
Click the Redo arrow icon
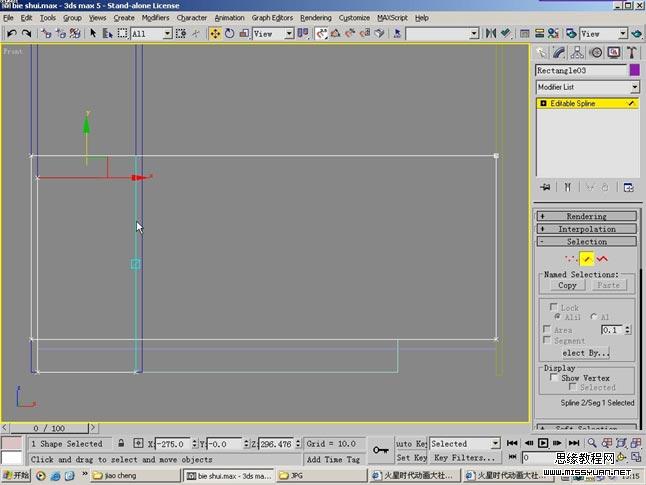(x=27, y=33)
